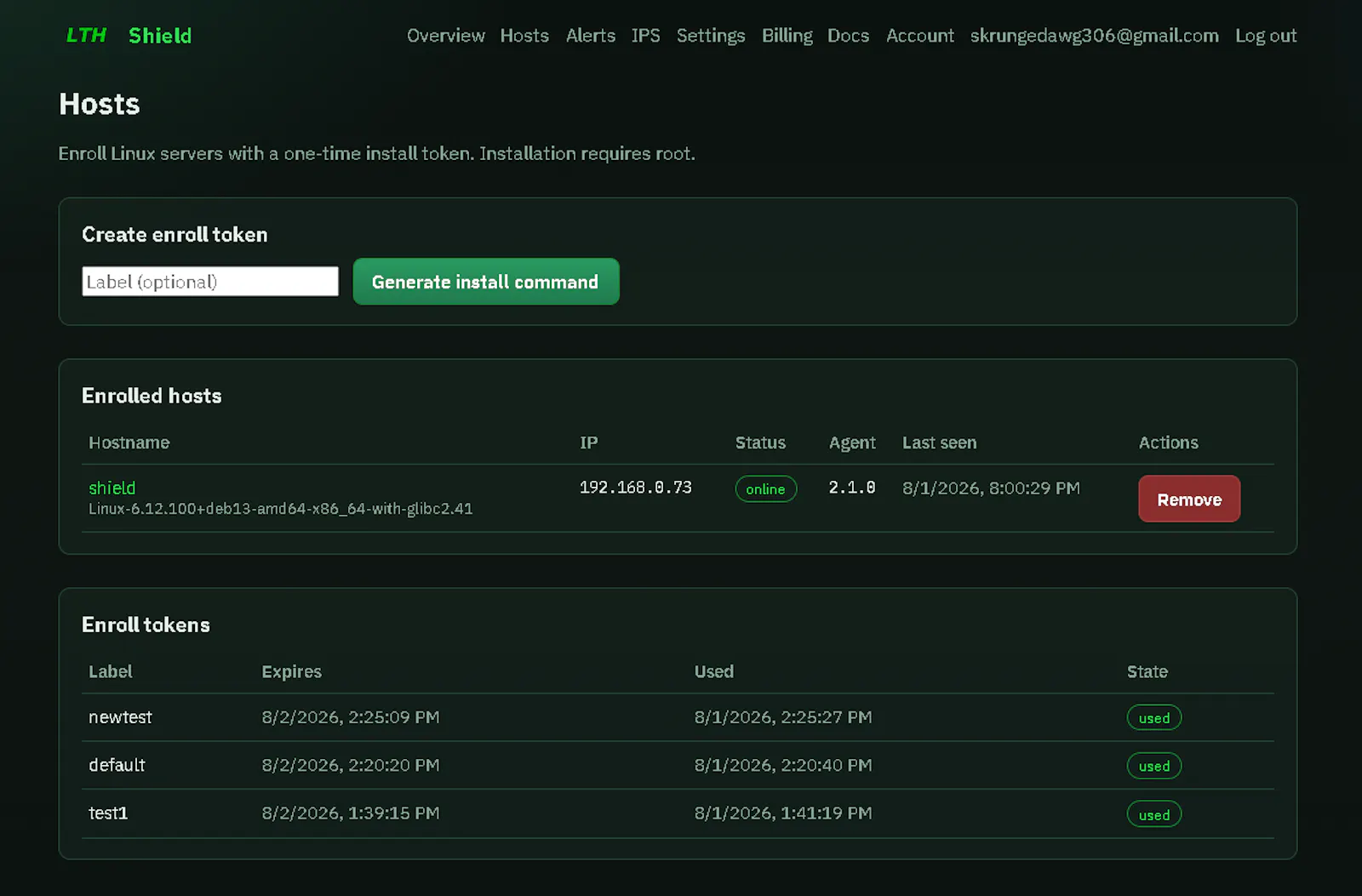The height and width of the screenshot is (896, 1362).
Task: Click the State column header
Action: (1147, 671)
